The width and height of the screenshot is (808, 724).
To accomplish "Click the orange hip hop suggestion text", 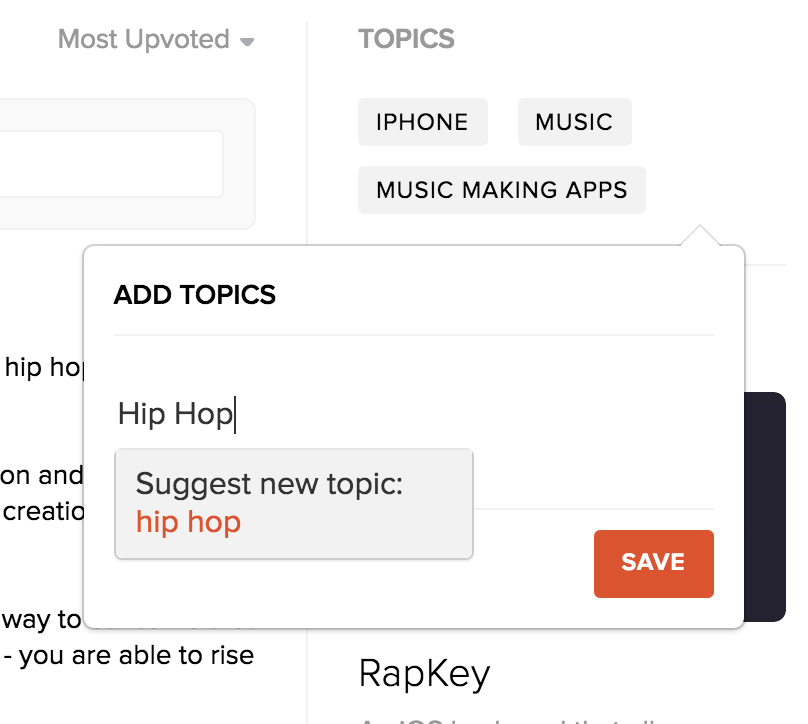I will tap(188, 523).
